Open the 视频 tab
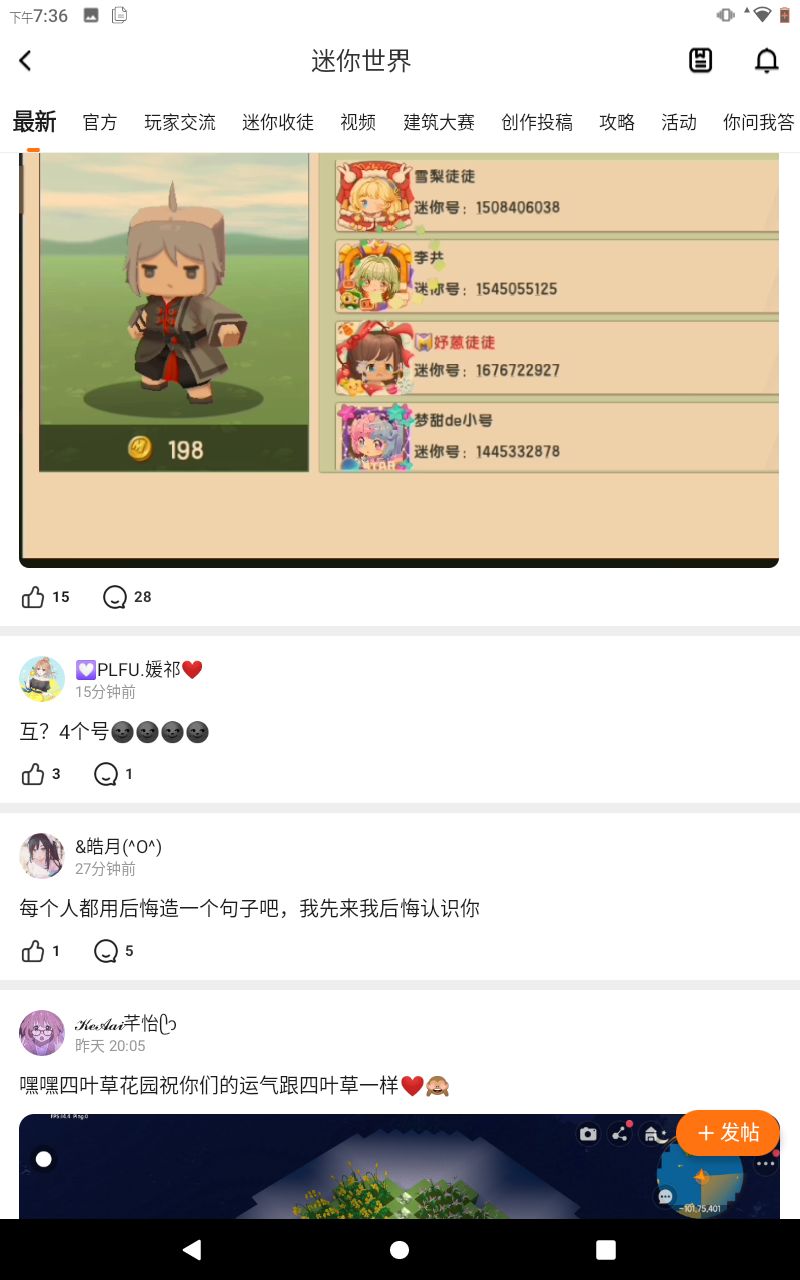 [358, 122]
